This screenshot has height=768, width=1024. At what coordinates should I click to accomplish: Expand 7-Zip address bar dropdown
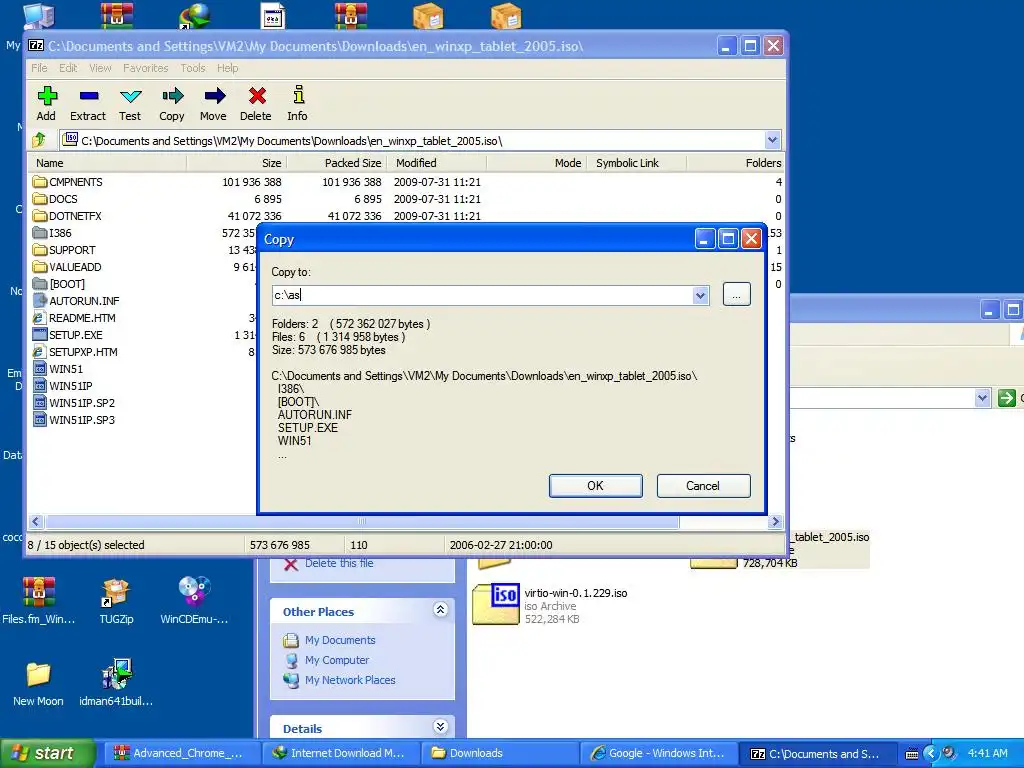772,140
